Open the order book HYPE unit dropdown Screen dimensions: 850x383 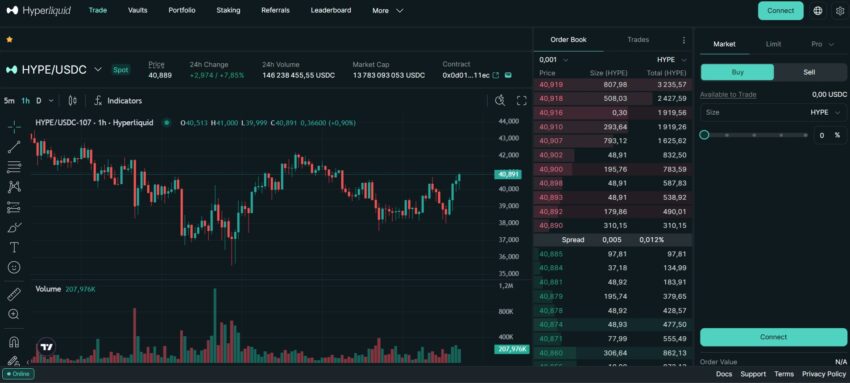(x=672, y=60)
